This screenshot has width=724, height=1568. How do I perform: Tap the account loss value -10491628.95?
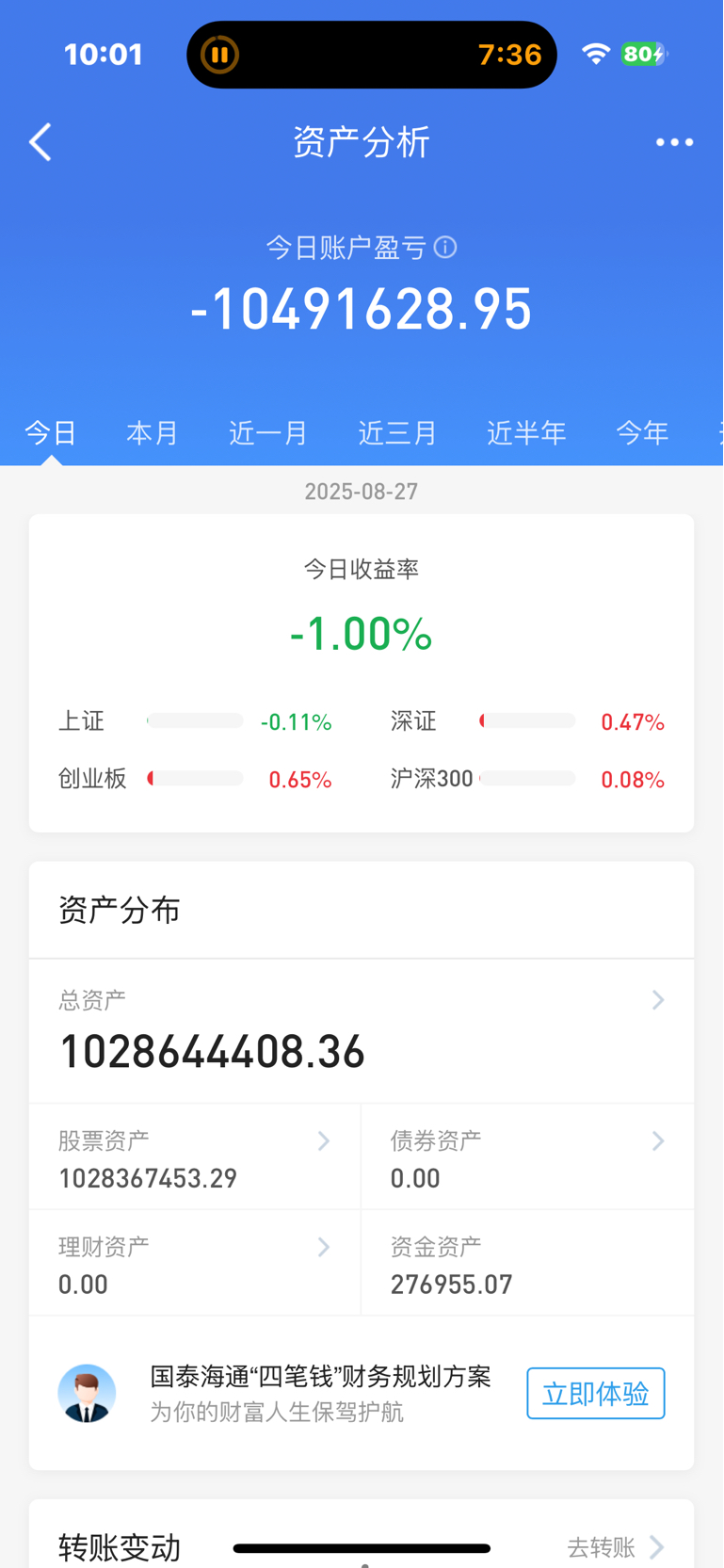(x=362, y=309)
